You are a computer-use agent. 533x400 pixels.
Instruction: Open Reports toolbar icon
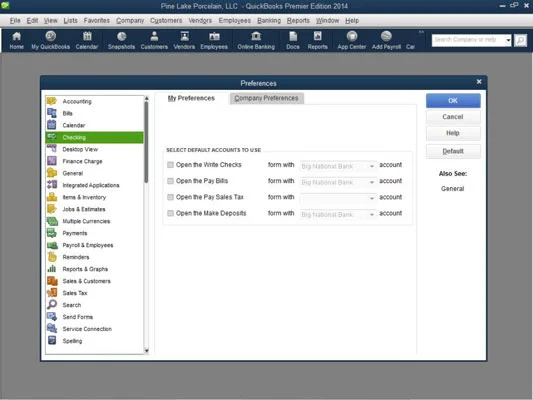pos(317,40)
